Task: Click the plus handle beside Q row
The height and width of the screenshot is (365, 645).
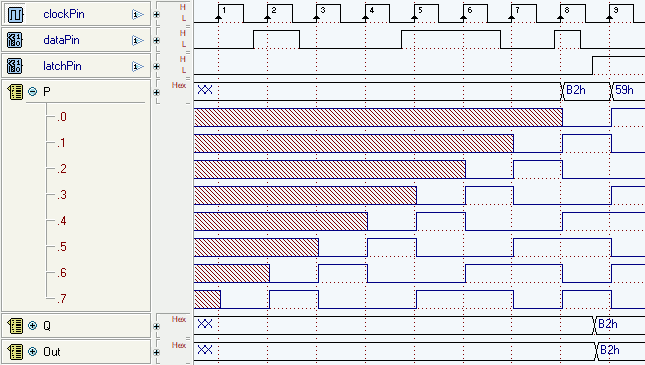Action: (156, 327)
